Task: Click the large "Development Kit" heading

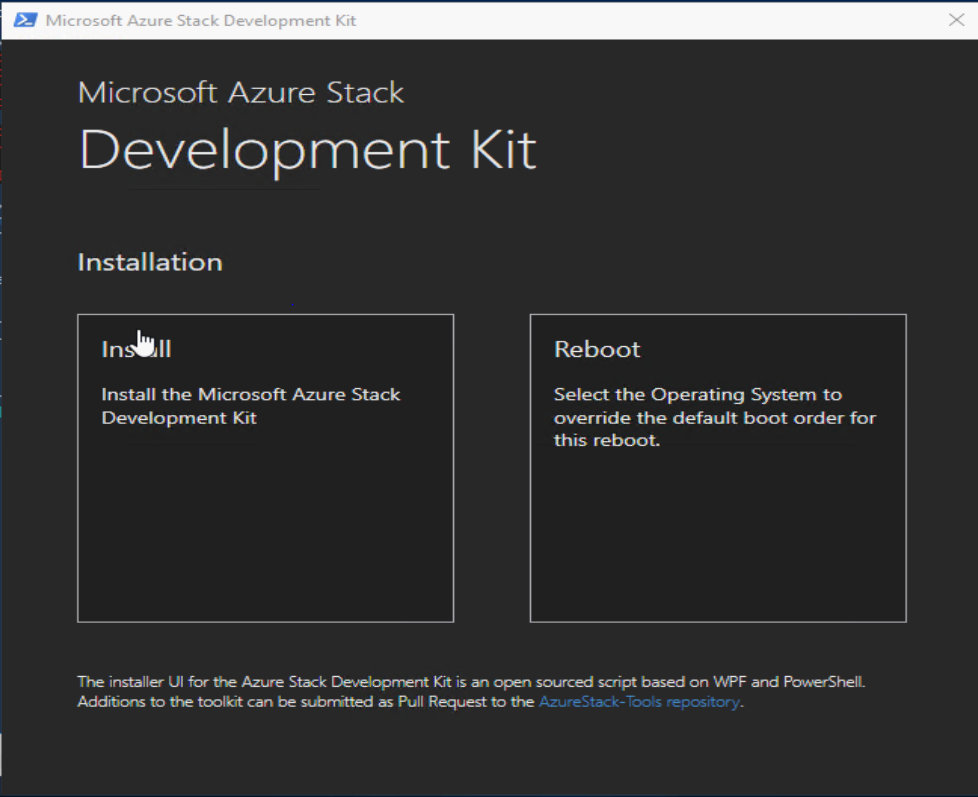Action: [307, 152]
